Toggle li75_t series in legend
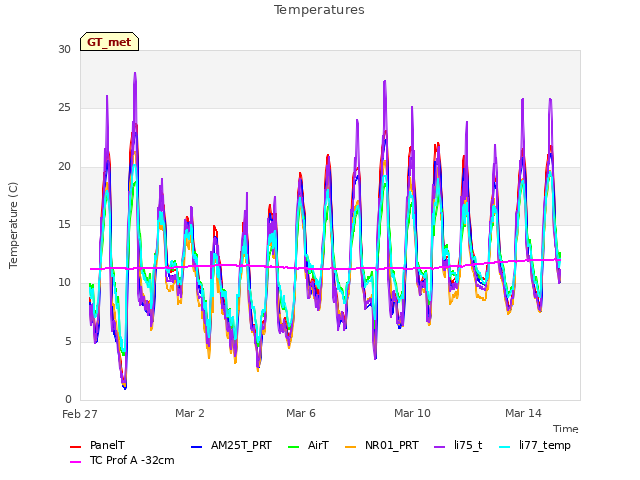Screen dimensions: 640x480 (468, 445)
